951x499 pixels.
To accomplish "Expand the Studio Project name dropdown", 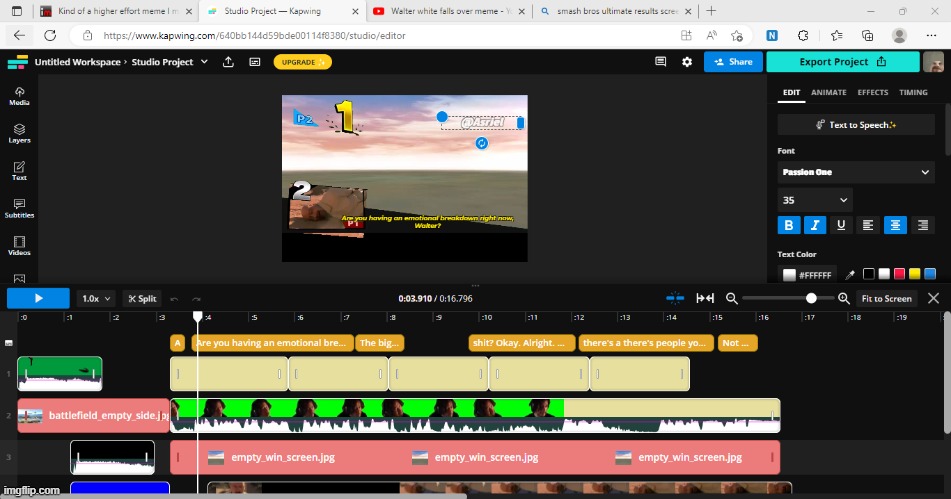I will pyautogui.click(x=204, y=62).
